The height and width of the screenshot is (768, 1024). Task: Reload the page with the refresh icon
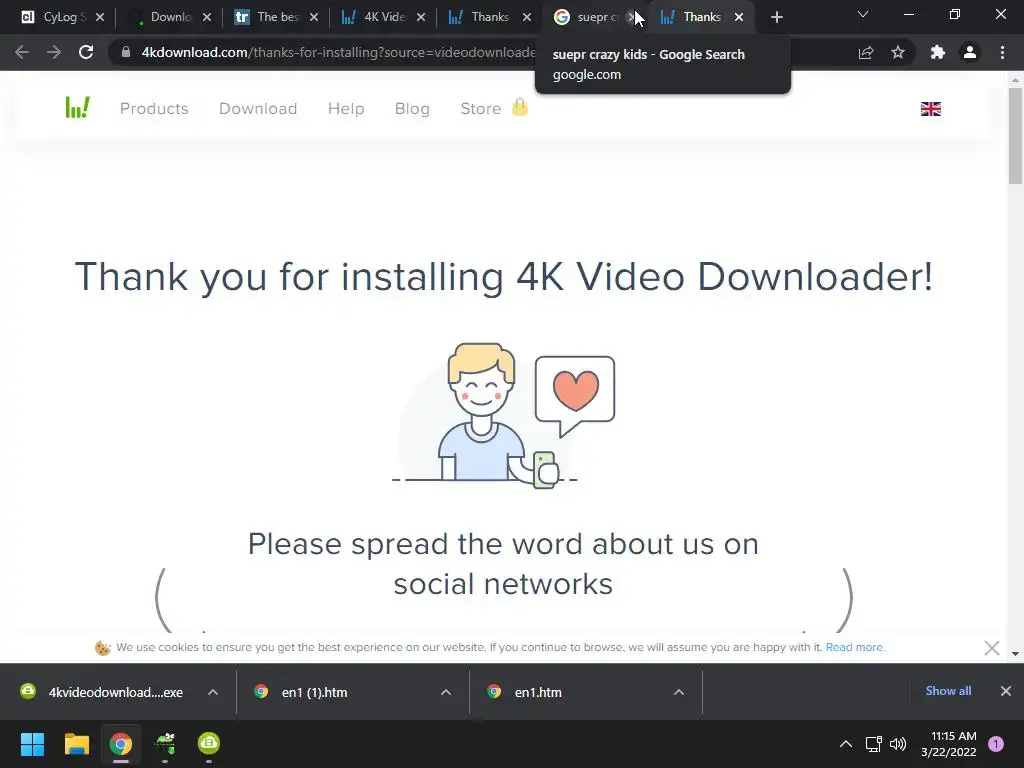coord(86,52)
